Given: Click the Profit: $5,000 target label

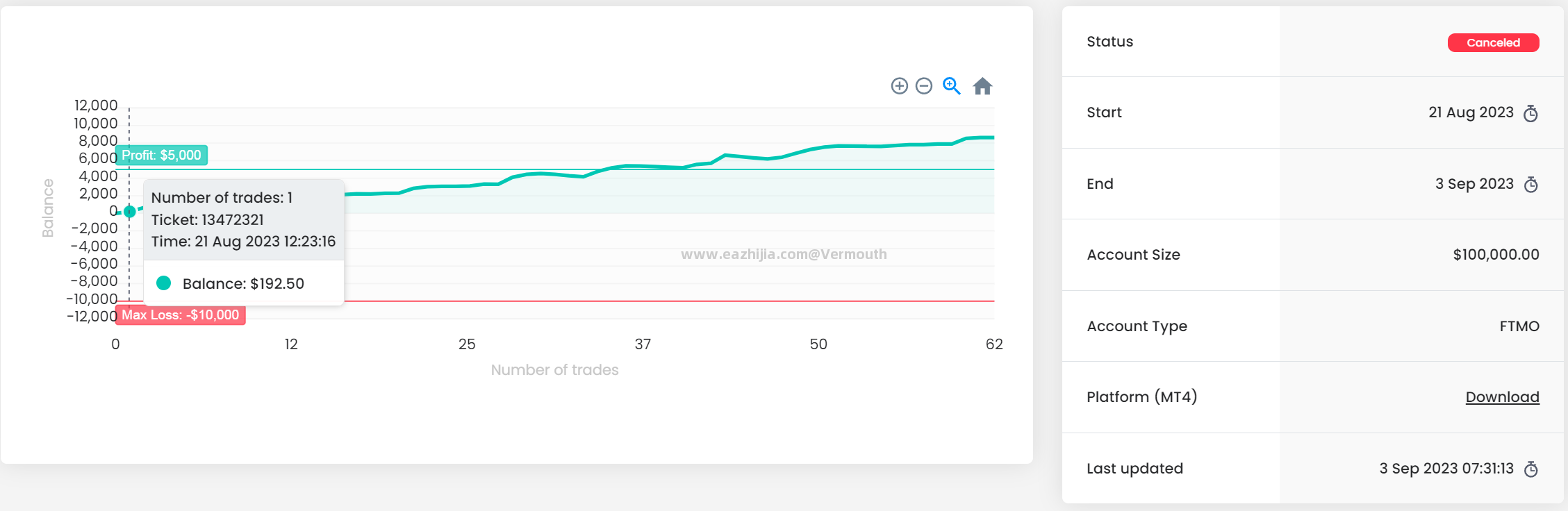Looking at the screenshot, I should pos(161,156).
